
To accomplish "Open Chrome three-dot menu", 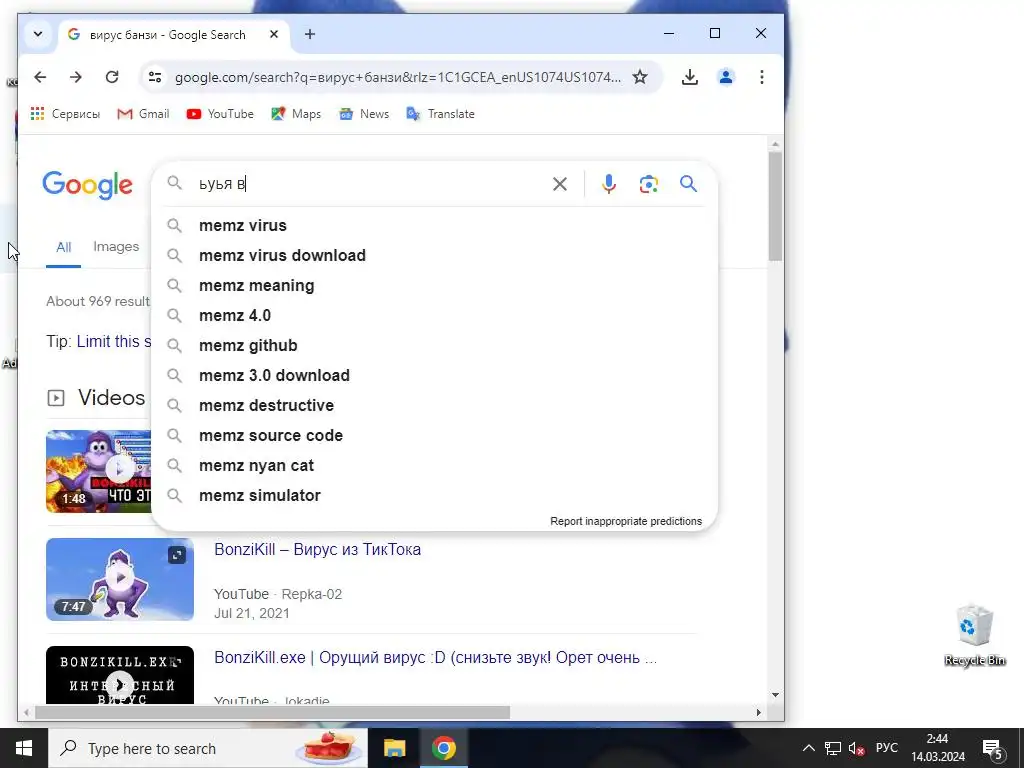I will [761, 77].
